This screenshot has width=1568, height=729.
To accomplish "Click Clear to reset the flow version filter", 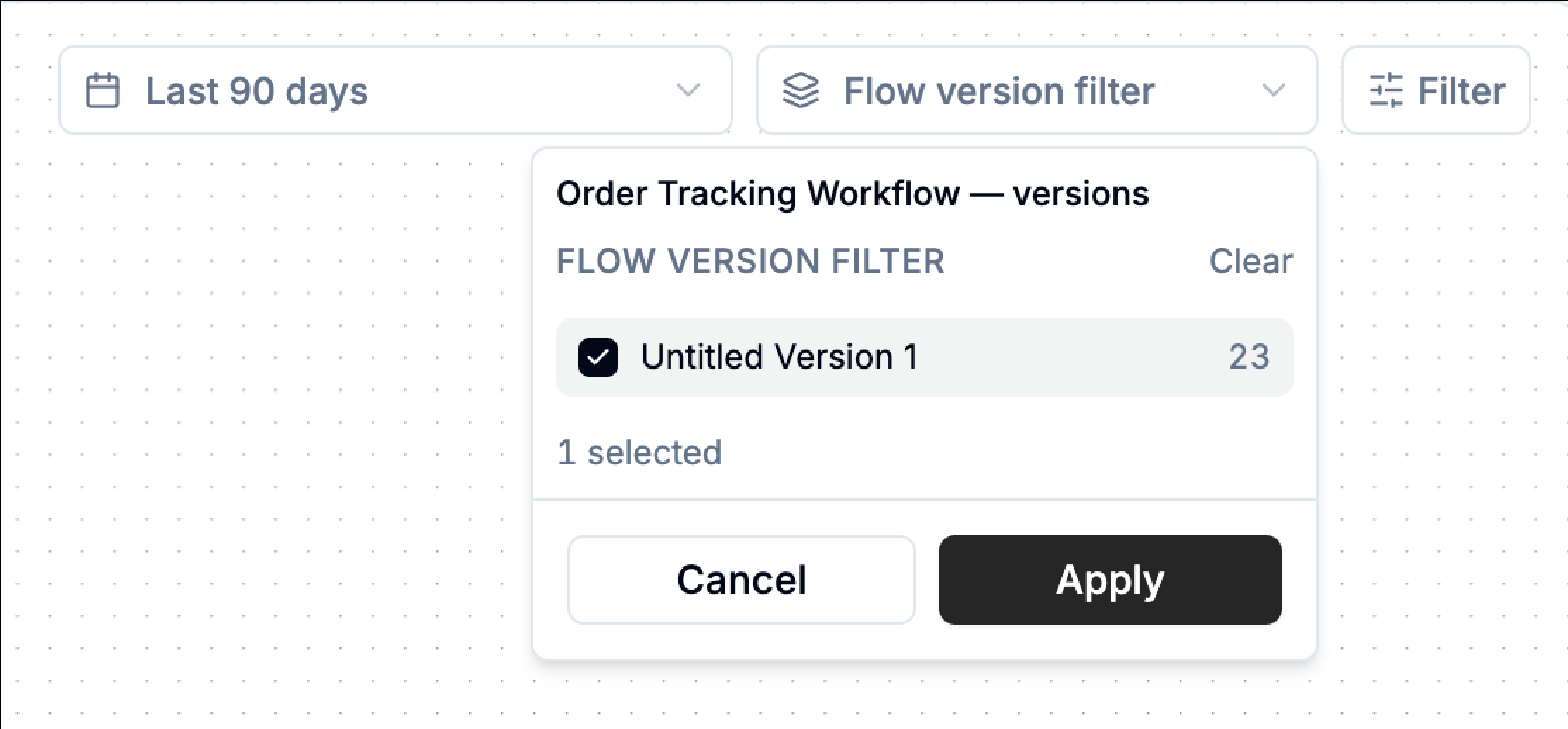I will 1251,261.
